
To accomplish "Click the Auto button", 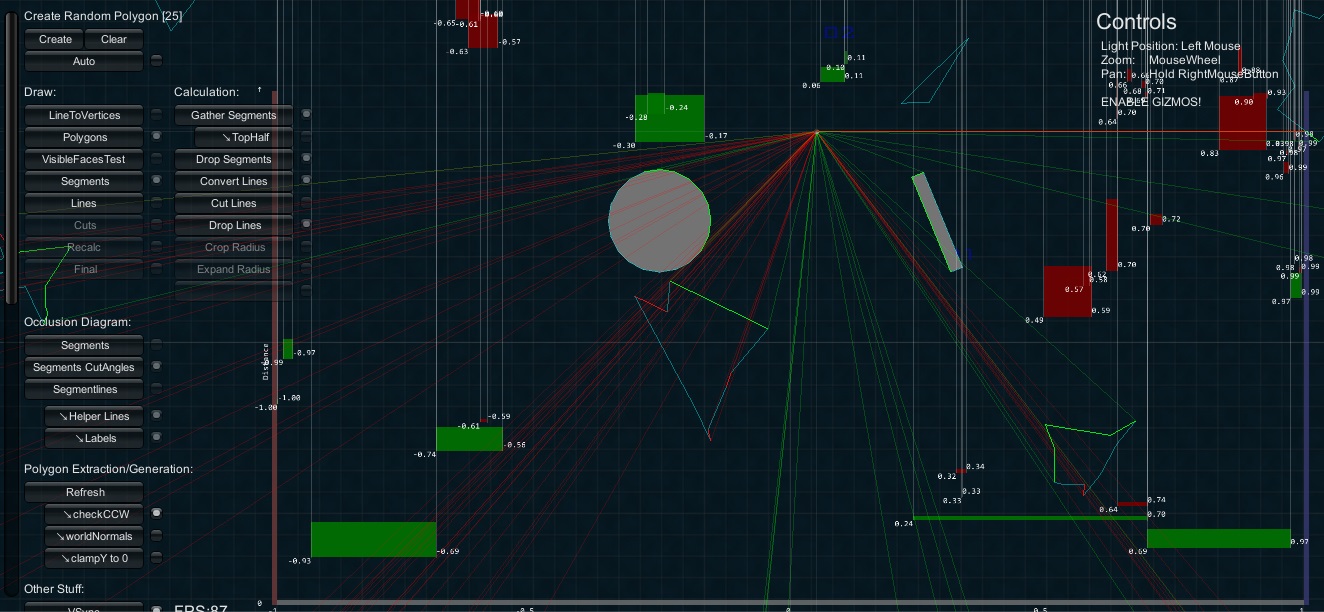I will pyautogui.click(x=84, y=62).
